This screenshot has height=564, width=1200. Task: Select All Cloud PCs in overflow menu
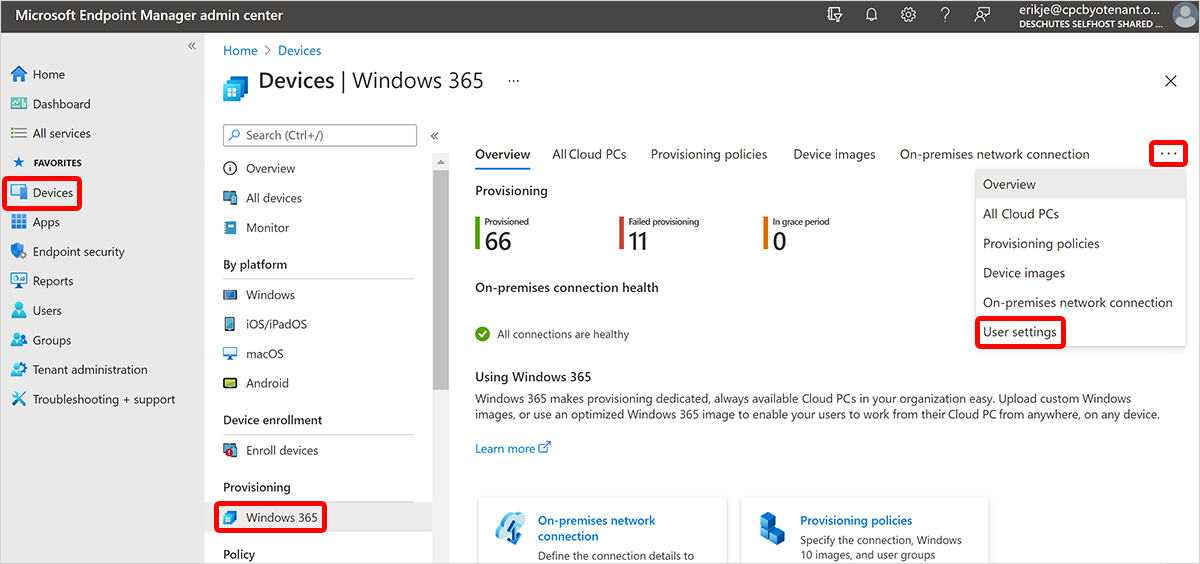[x=1080, y=214]
